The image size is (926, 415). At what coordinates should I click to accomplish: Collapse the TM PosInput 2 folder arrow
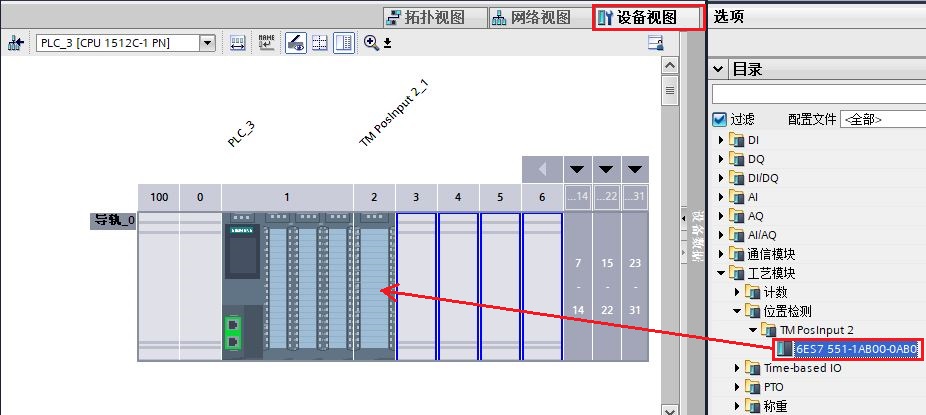[x=752, y=330]
